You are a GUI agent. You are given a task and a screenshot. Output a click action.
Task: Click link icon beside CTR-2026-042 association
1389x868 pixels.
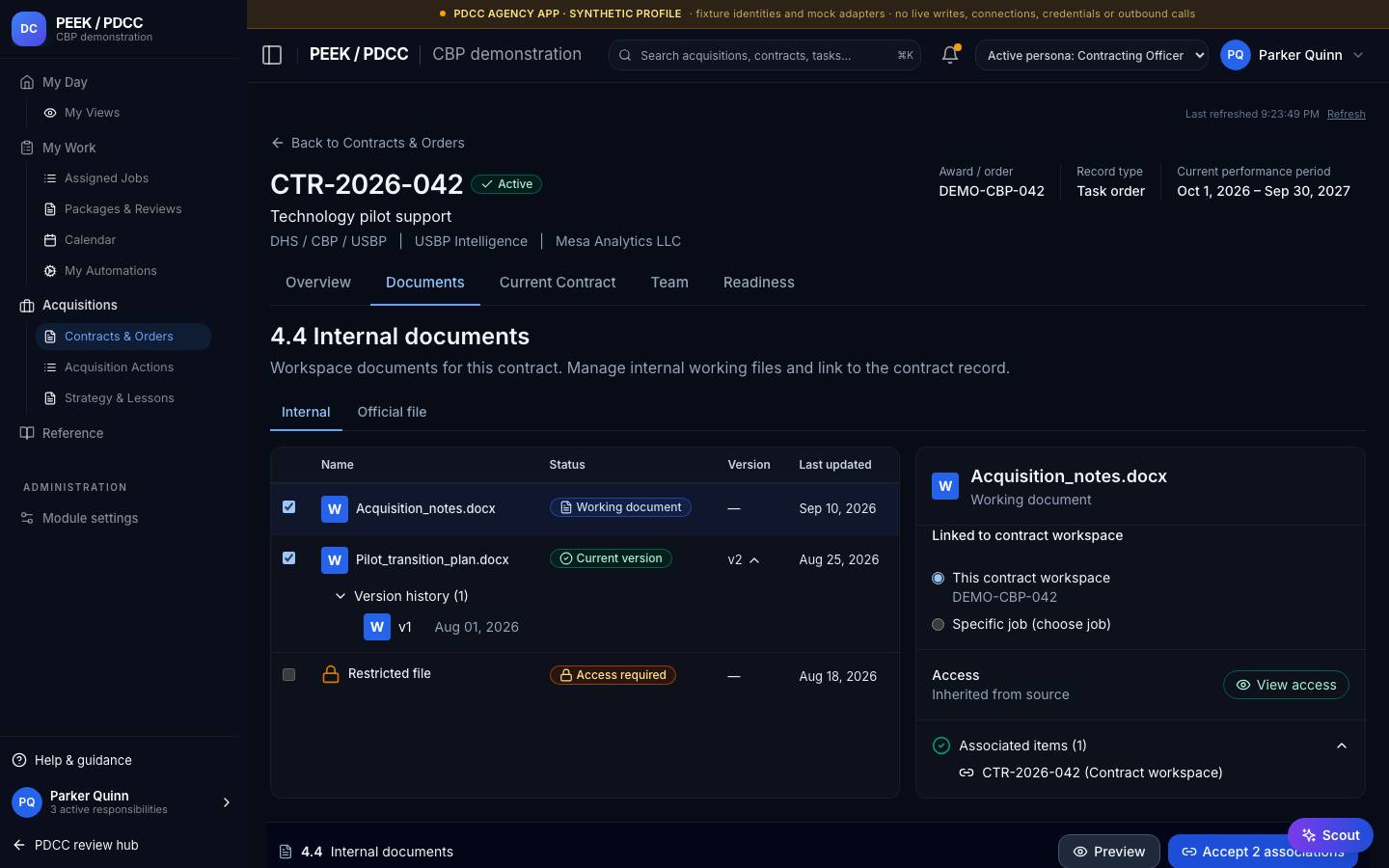pyautogui.click(x=967, y=773)
